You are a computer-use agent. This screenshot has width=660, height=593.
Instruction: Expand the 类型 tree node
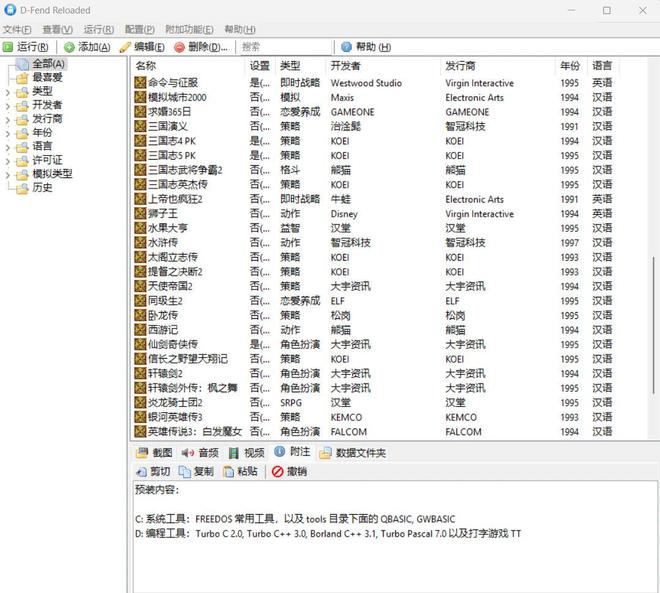(8, 92)
